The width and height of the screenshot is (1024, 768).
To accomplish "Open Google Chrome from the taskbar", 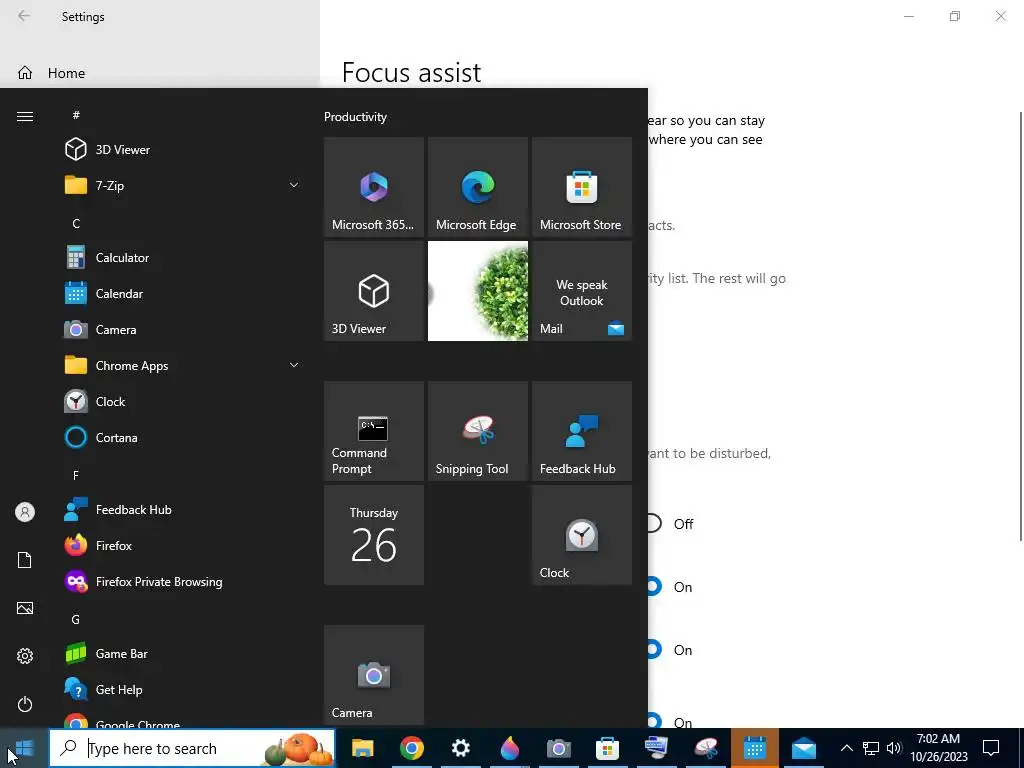I will tap(411, 748).
